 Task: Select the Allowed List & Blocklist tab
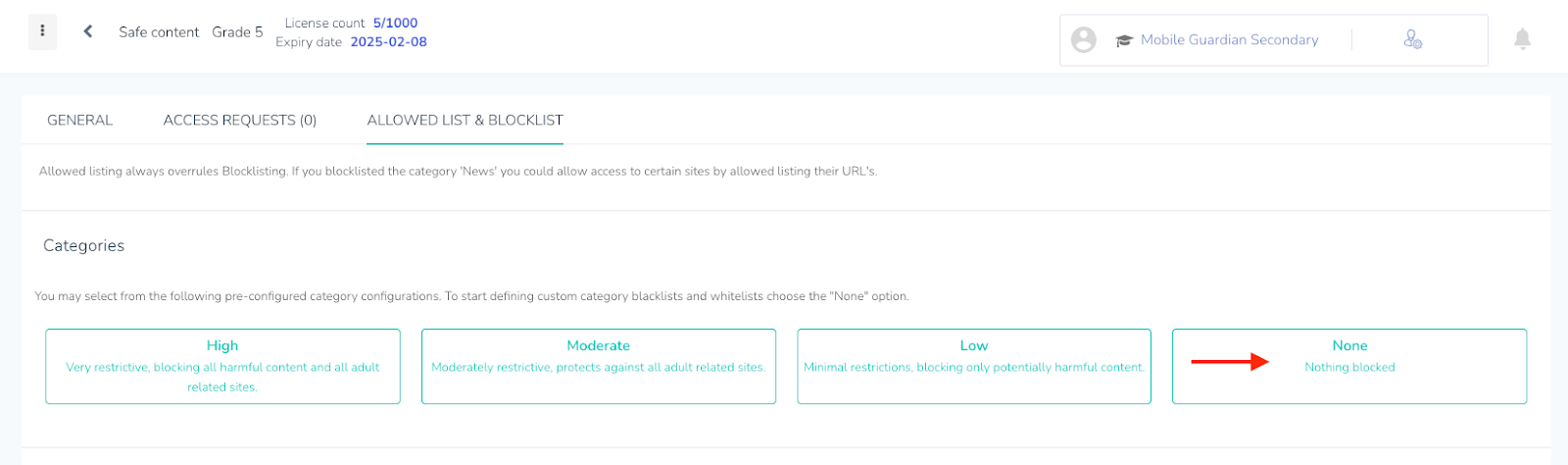(465, 120)
